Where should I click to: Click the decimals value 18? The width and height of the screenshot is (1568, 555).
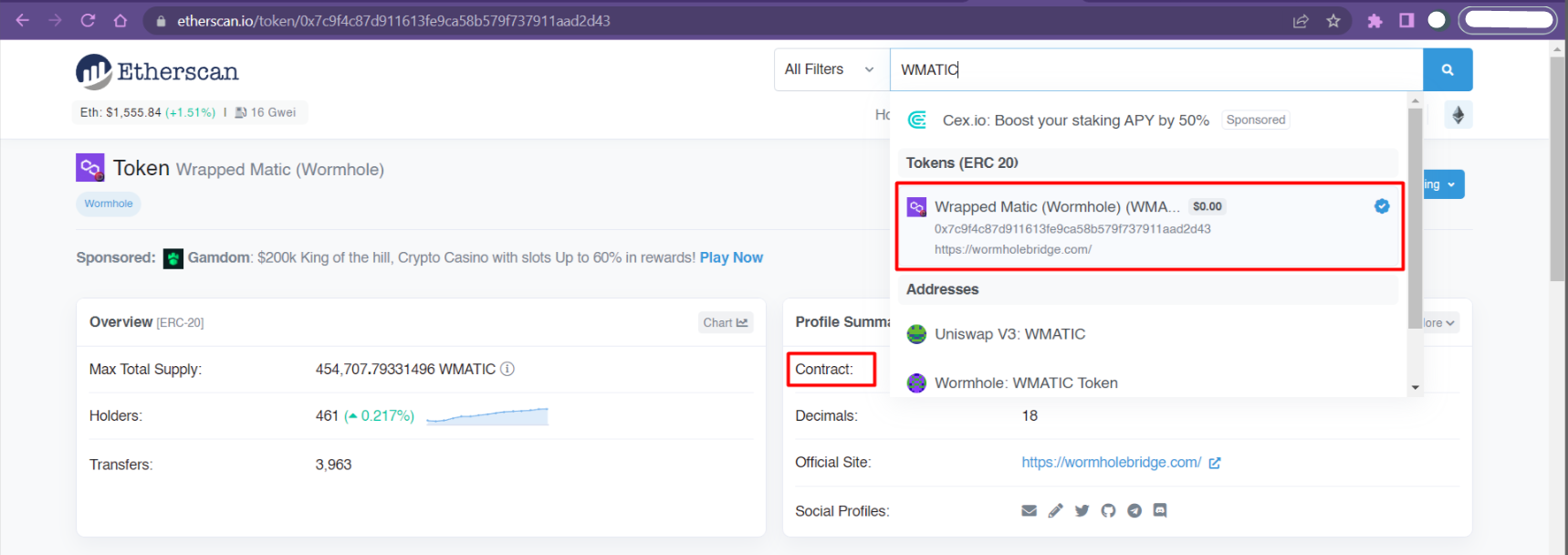[x=1030, y=415]
